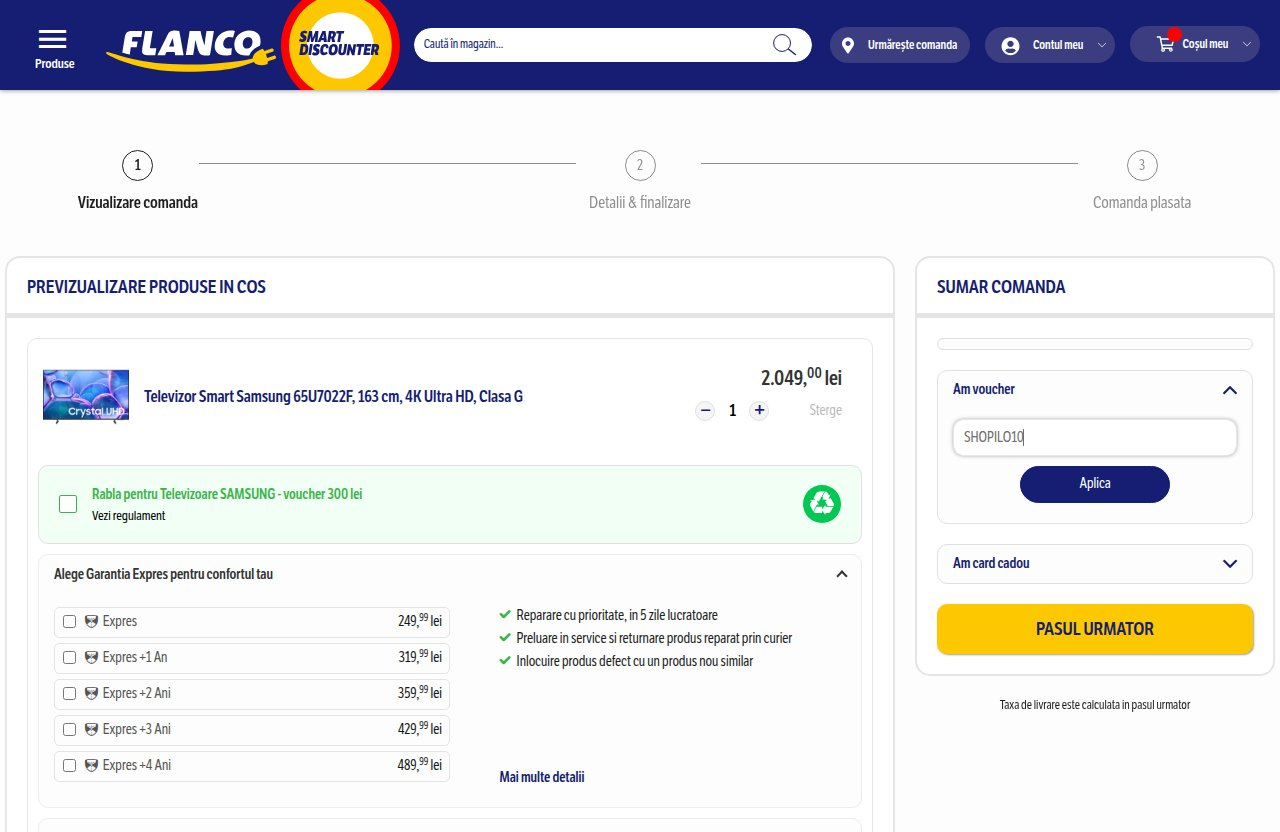Check the Expres +2 Ani option
Viewport: 1280px width, 832px height.
point(69,693)
